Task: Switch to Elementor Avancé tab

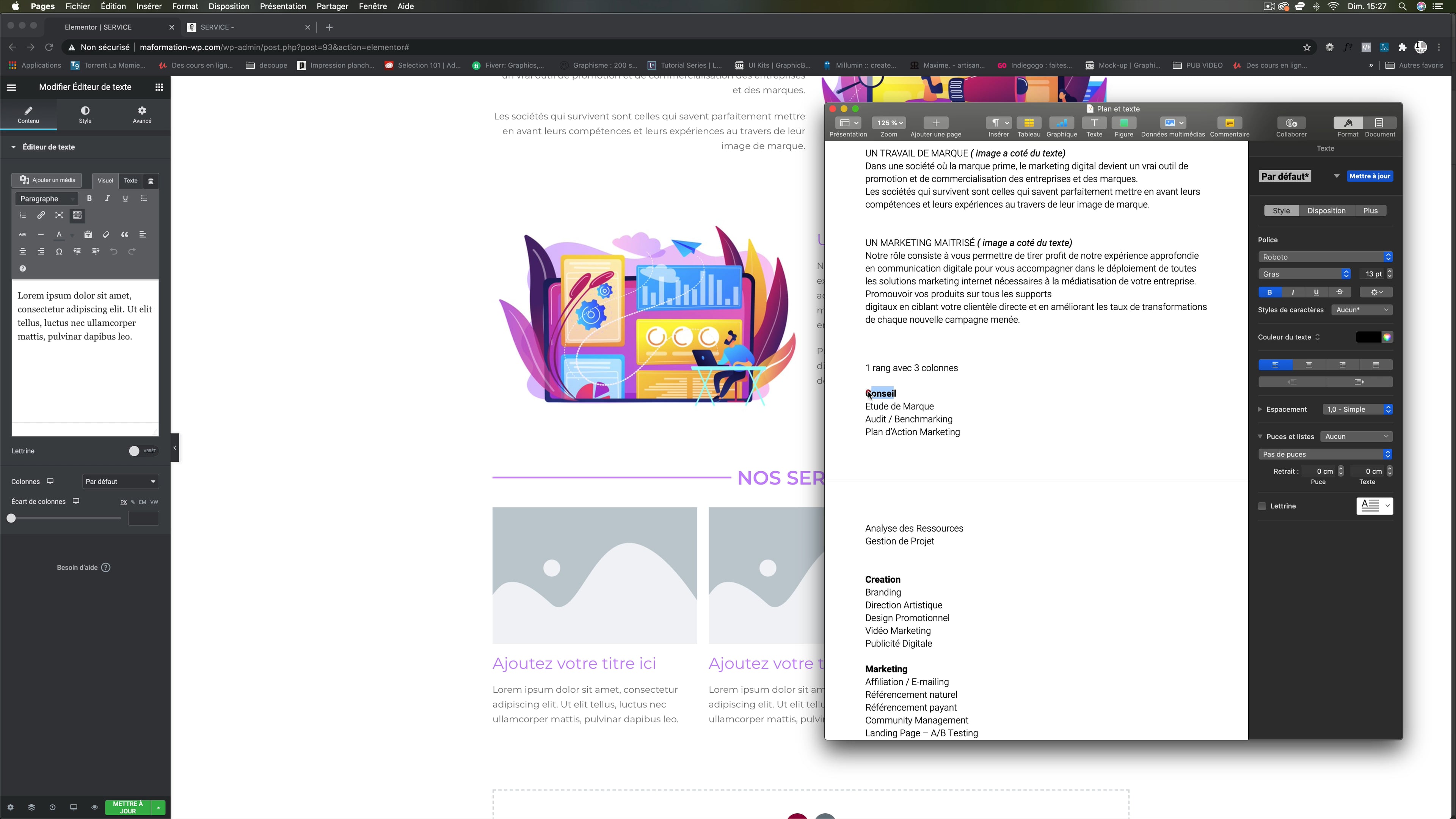Action: tap(142, 115)
